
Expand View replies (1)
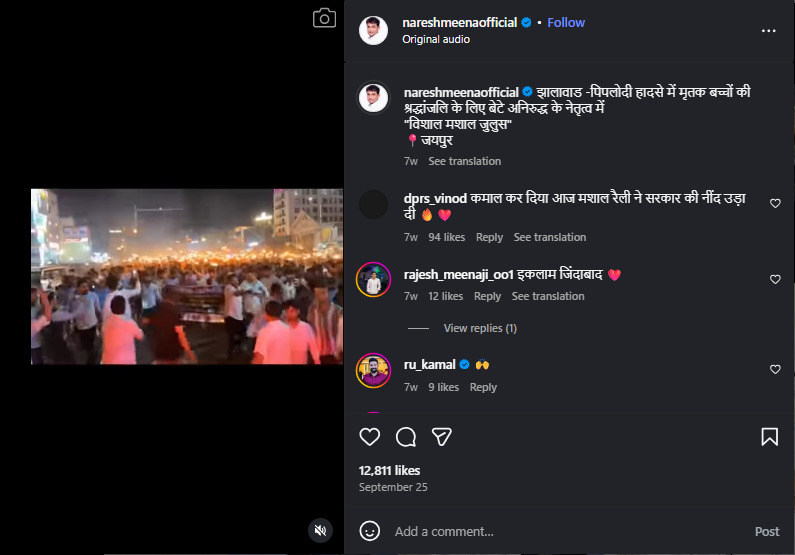click(480, 328)
